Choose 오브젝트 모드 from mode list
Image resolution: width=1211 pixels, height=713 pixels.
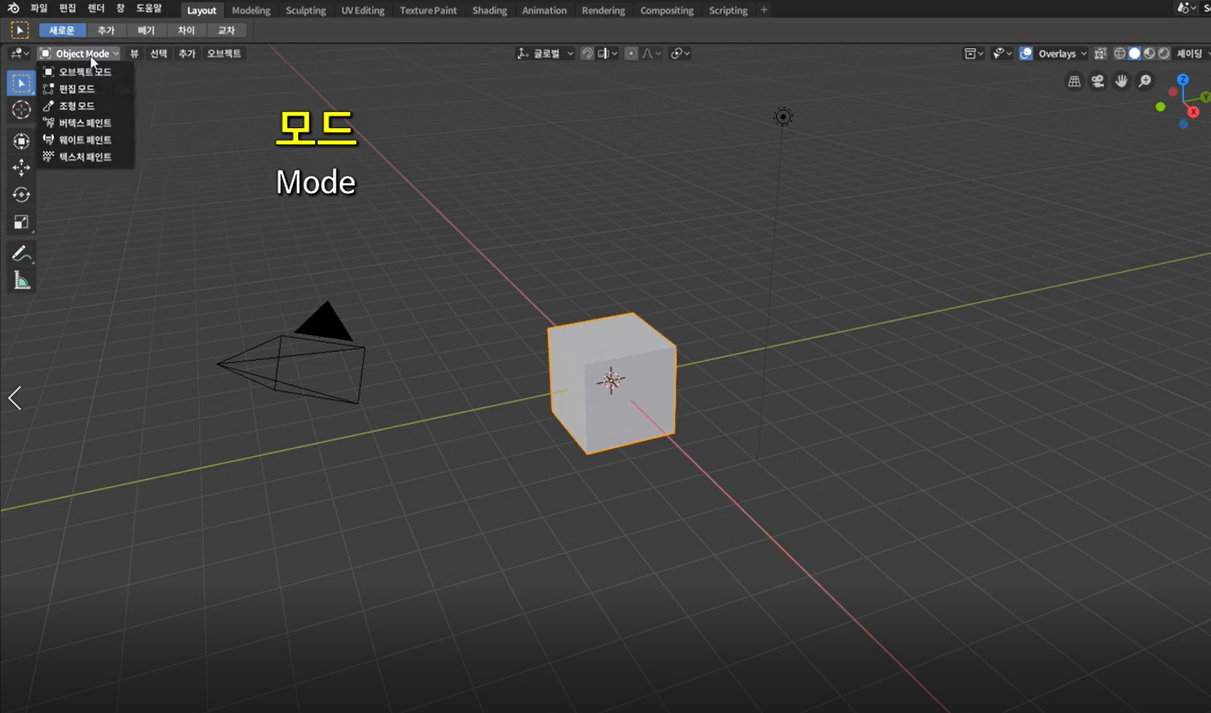click(85, 72)
